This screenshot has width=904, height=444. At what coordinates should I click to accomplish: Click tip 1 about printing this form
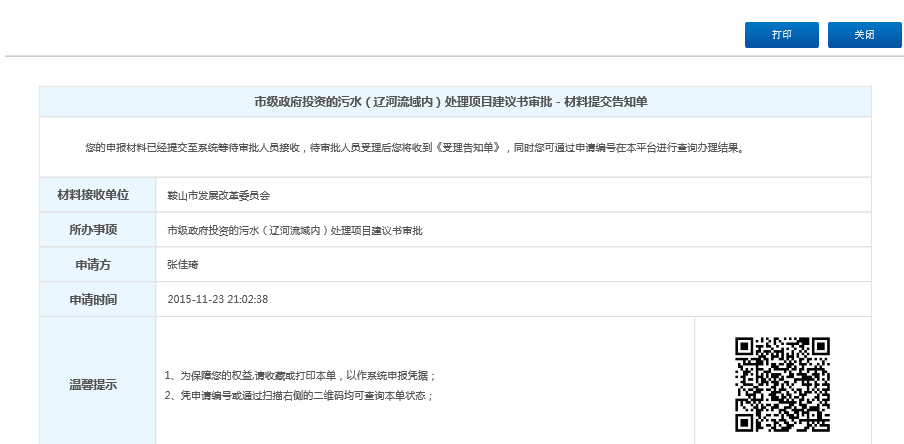click(300, 376)
